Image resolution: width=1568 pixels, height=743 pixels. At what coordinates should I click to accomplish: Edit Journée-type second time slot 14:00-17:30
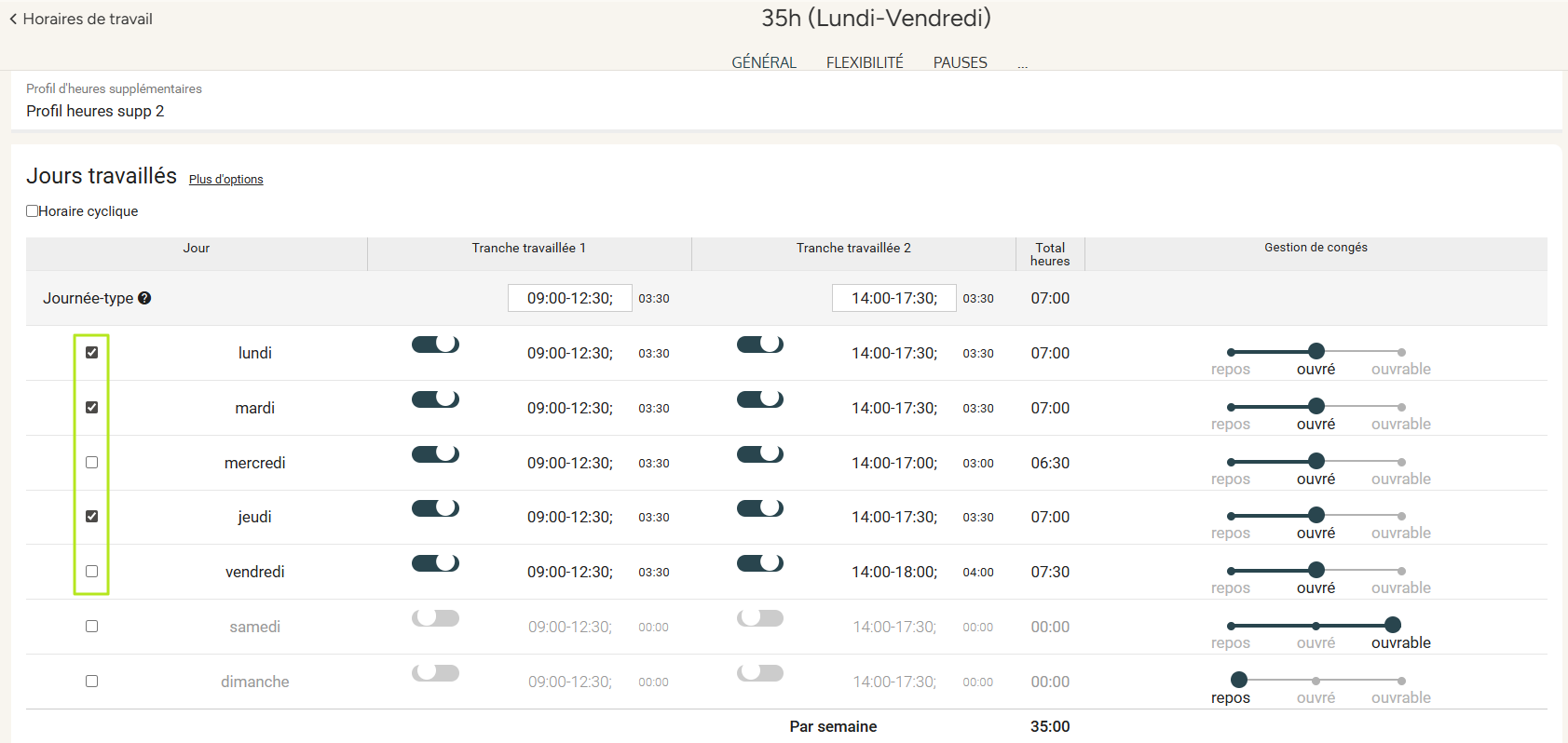(x=893, y=298)
